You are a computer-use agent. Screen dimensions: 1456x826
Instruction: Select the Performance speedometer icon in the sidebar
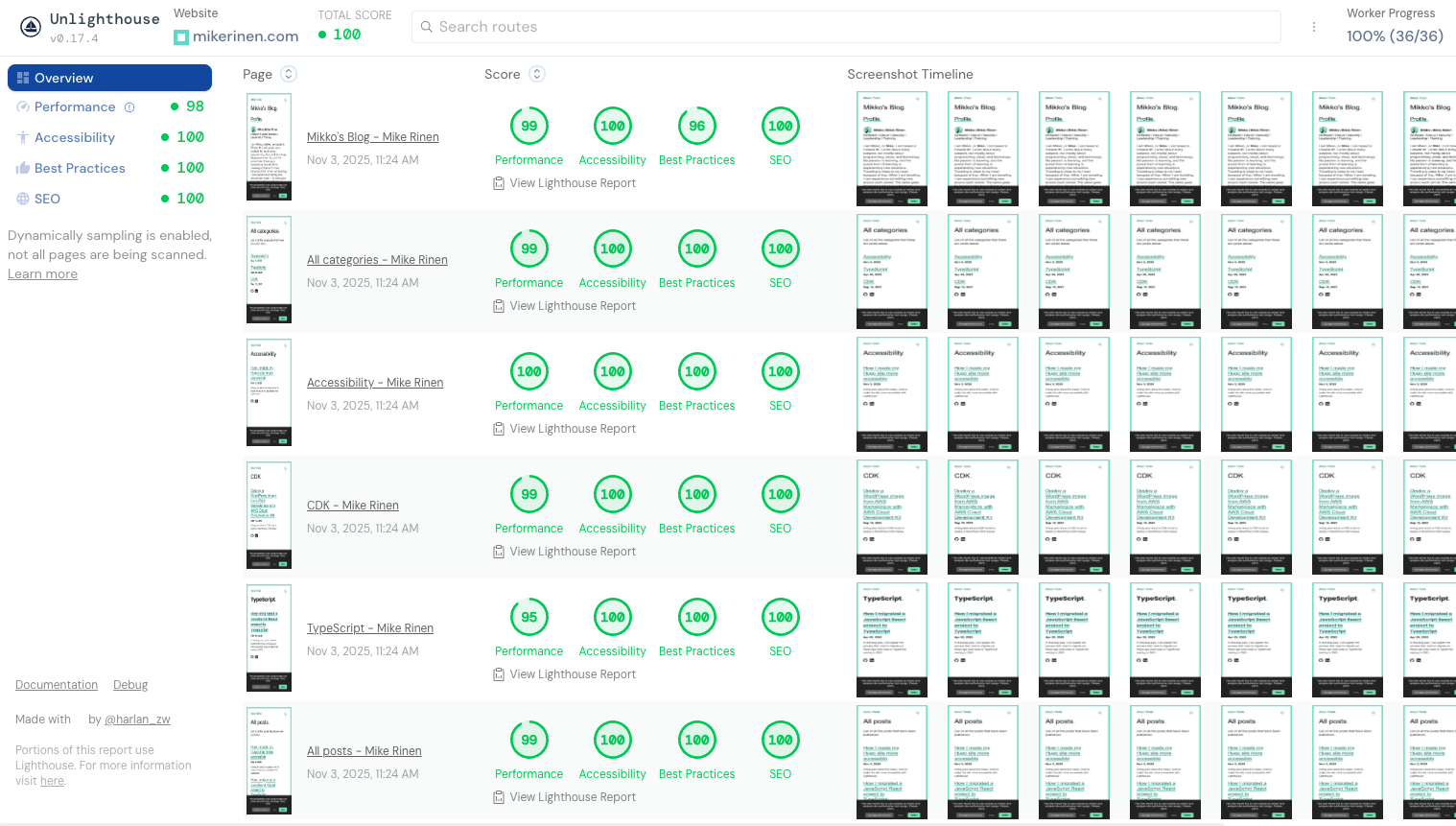click(23, 106)
